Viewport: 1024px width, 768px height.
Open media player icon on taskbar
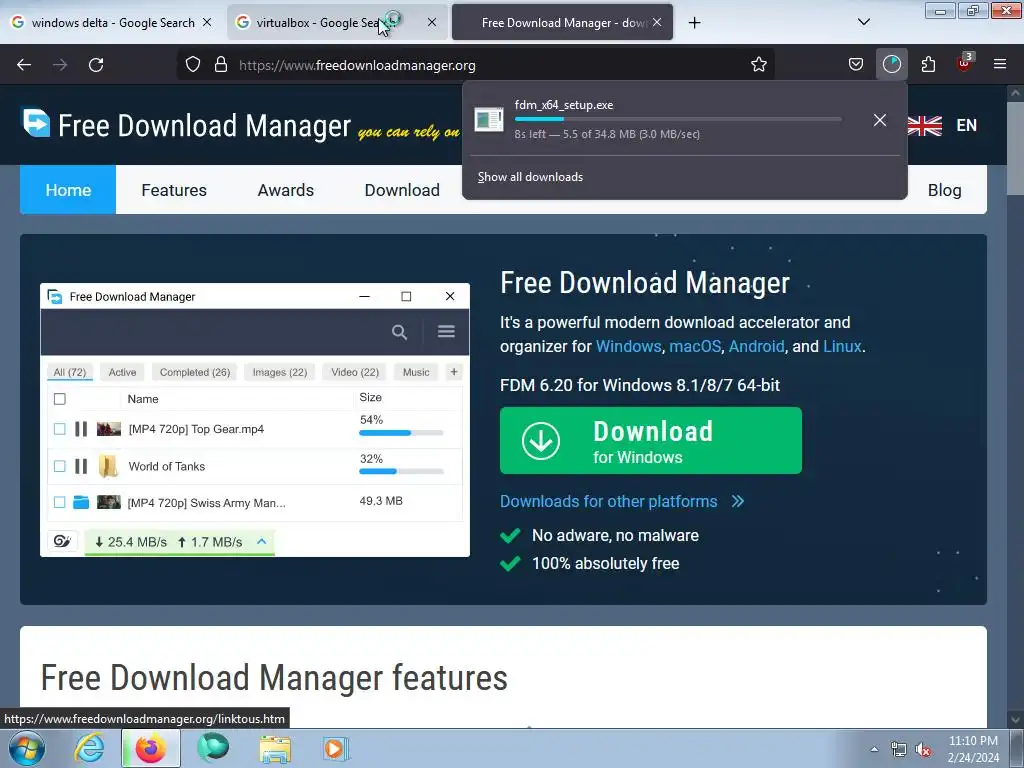(x=336, y=748)
